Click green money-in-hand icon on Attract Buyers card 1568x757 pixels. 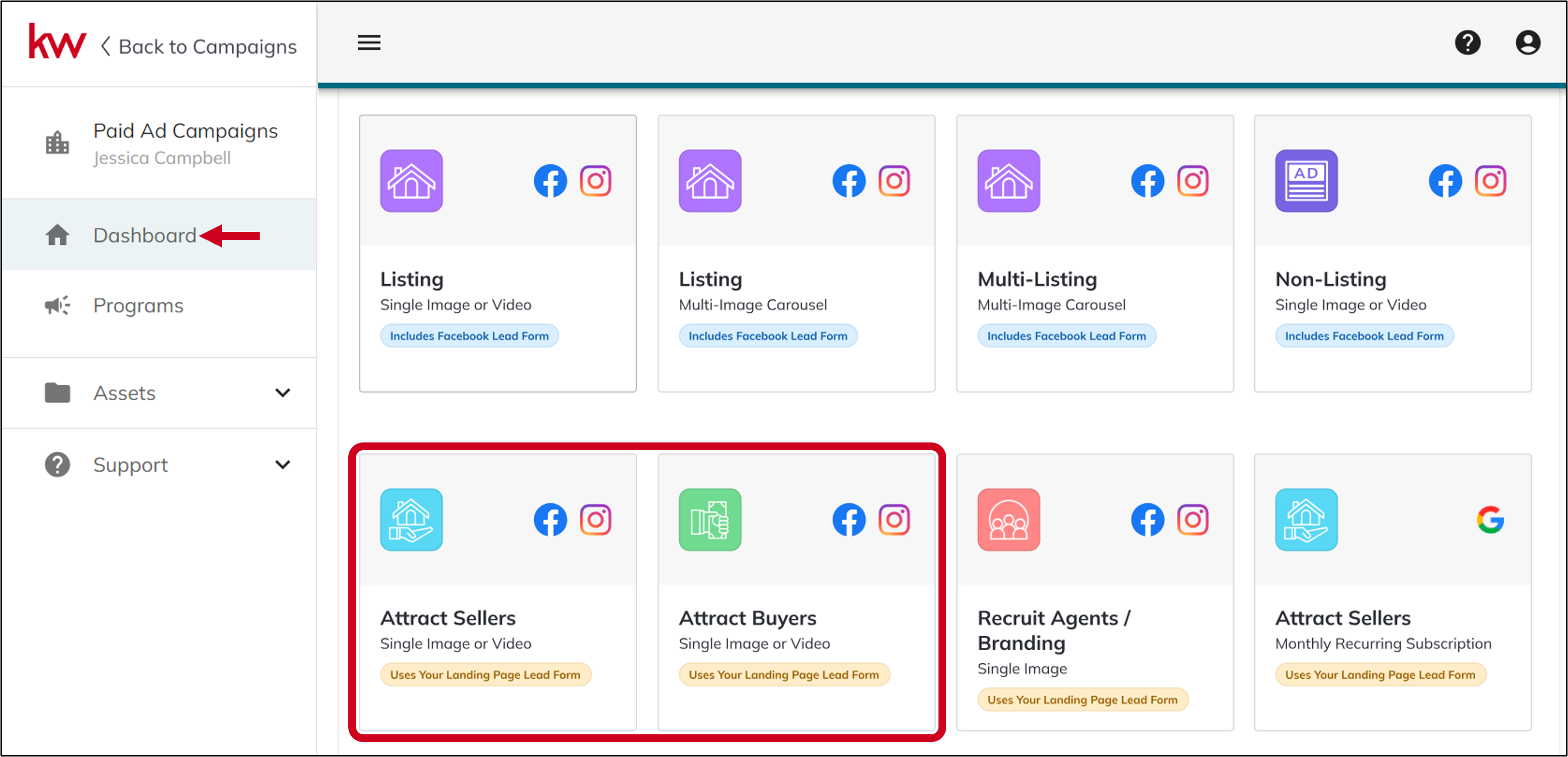710,519
